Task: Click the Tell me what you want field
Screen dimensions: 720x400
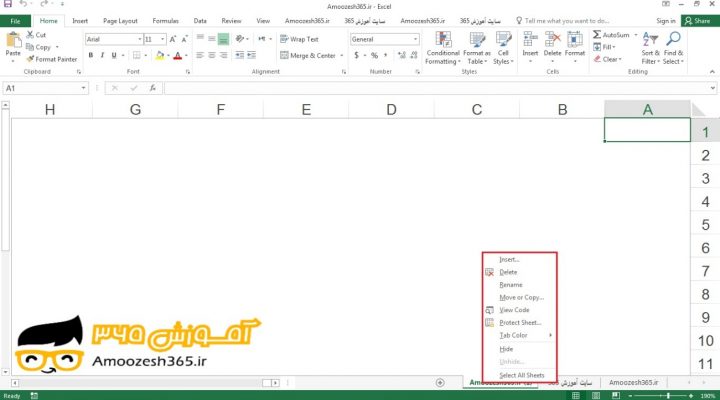Action: coord(562,21)
